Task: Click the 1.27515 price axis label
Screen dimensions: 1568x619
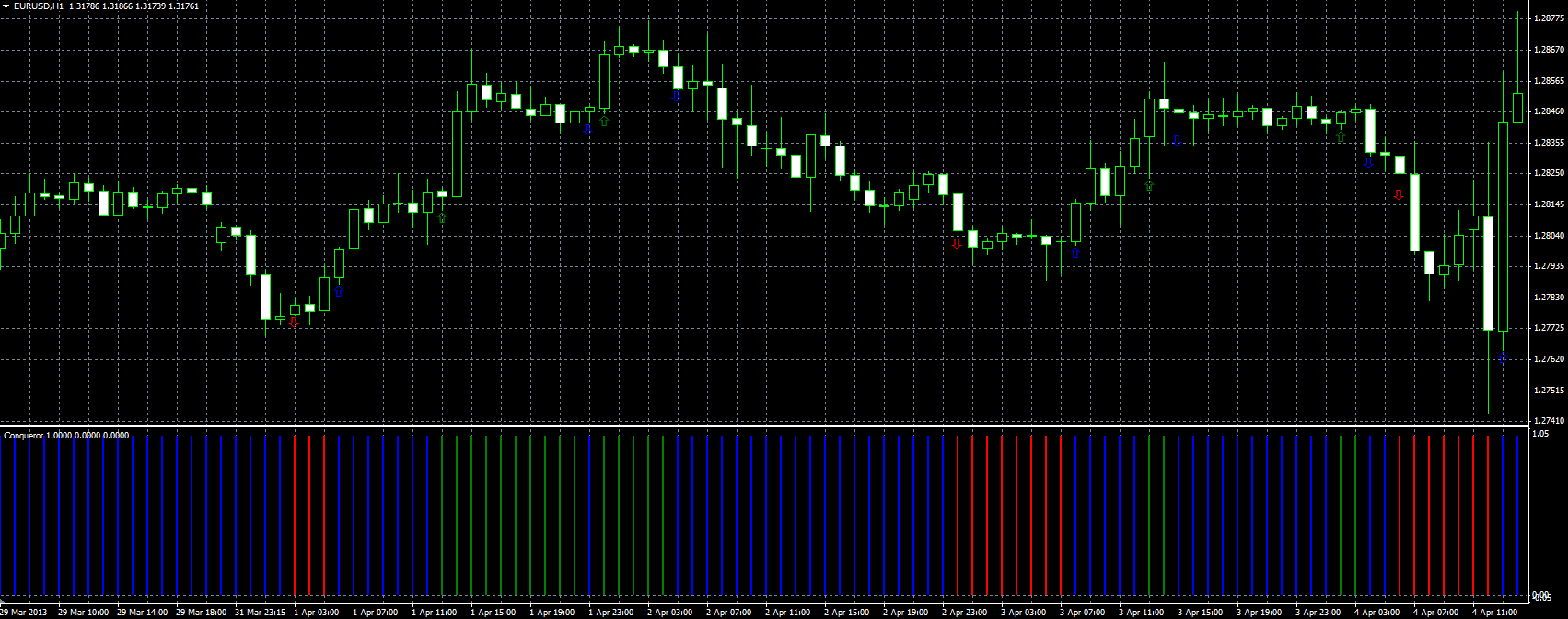Action: [x=1551, y=391]
